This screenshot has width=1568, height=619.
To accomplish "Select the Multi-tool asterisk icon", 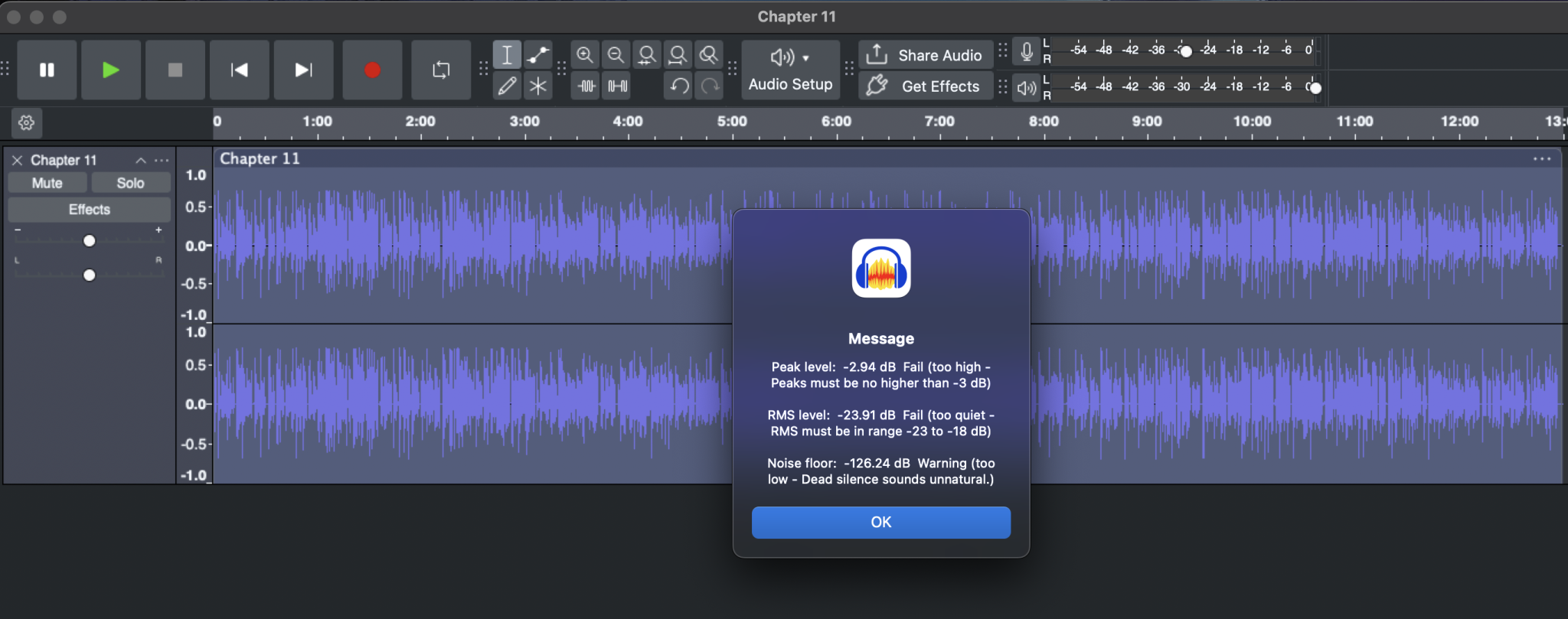I will tap(538, 86).
